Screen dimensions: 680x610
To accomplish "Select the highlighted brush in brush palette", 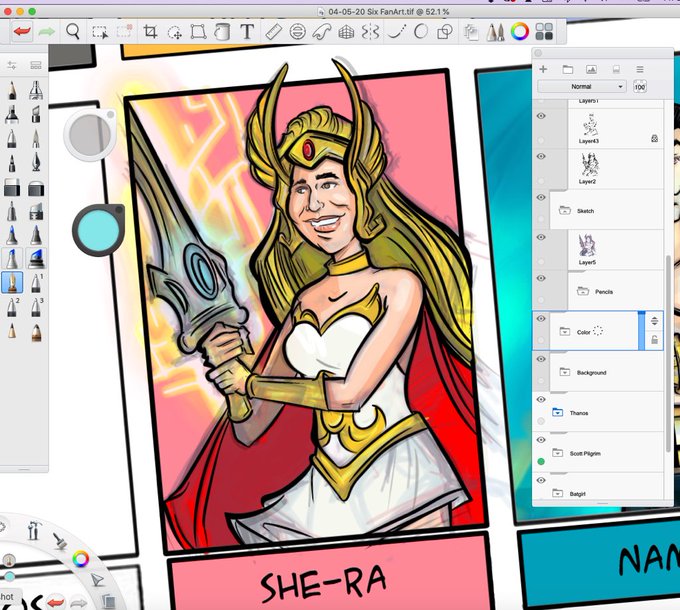I will click(12, 283).
